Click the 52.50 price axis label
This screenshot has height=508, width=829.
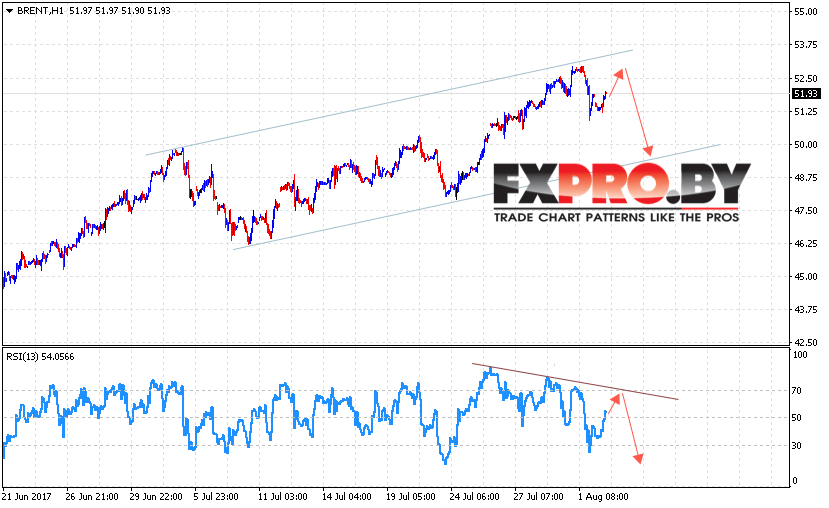point(806,79)
